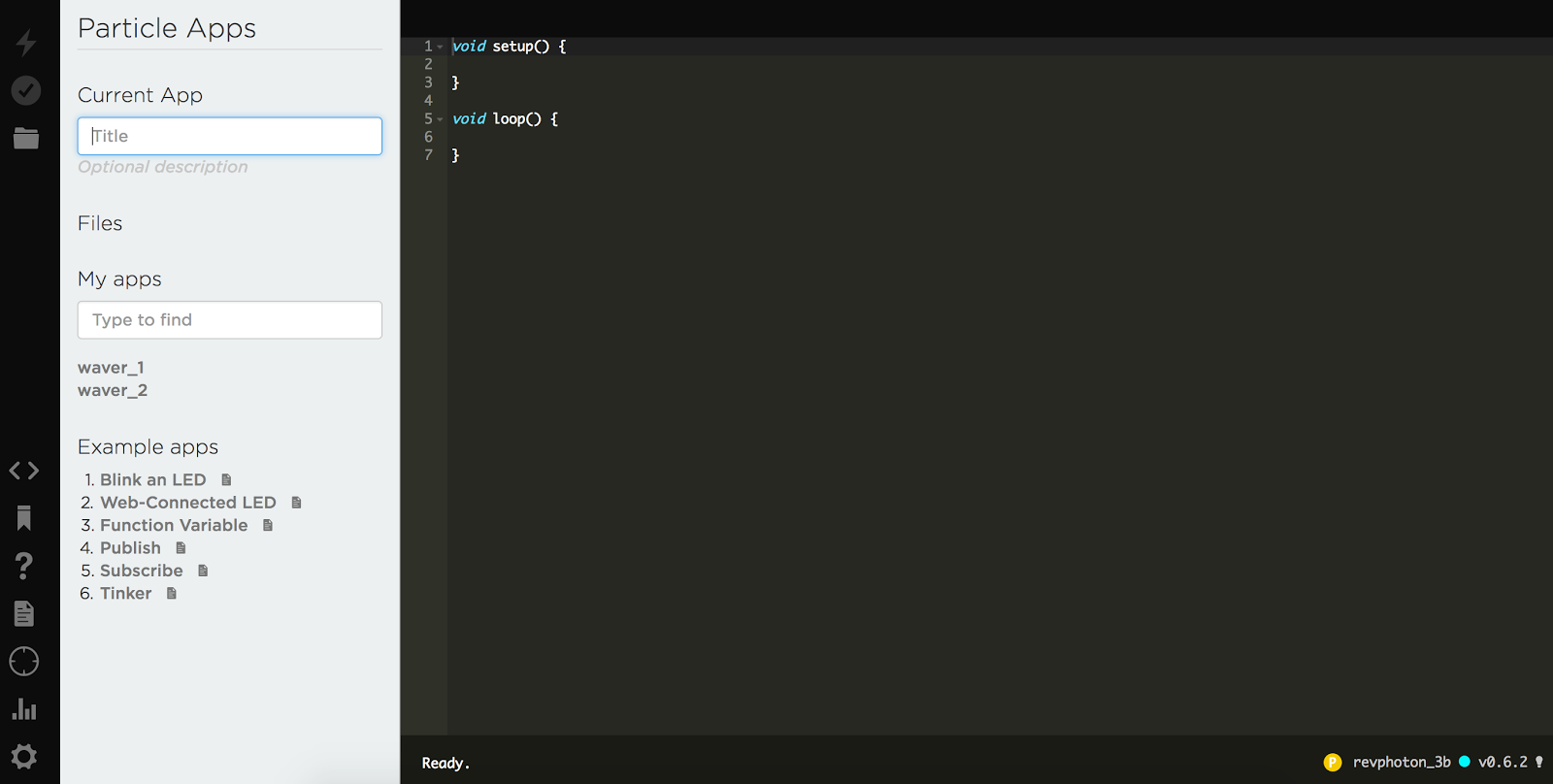Click the revphoton_3b device name
This screenshot has width=1553, height=784.
click(1402, 763)
